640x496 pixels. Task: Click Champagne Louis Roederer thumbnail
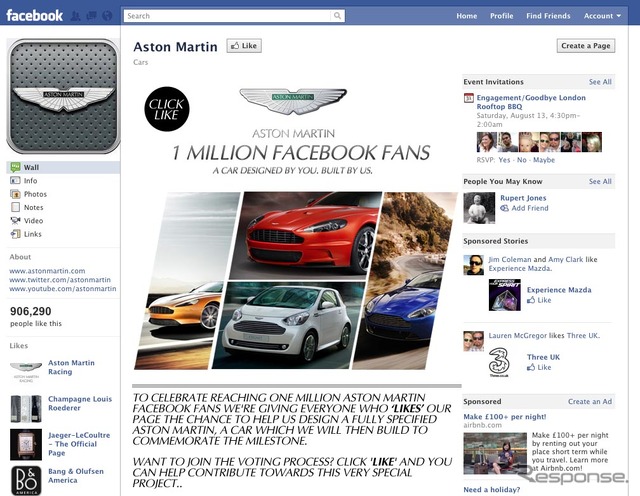pyautogui.click(x=26, y=409)
